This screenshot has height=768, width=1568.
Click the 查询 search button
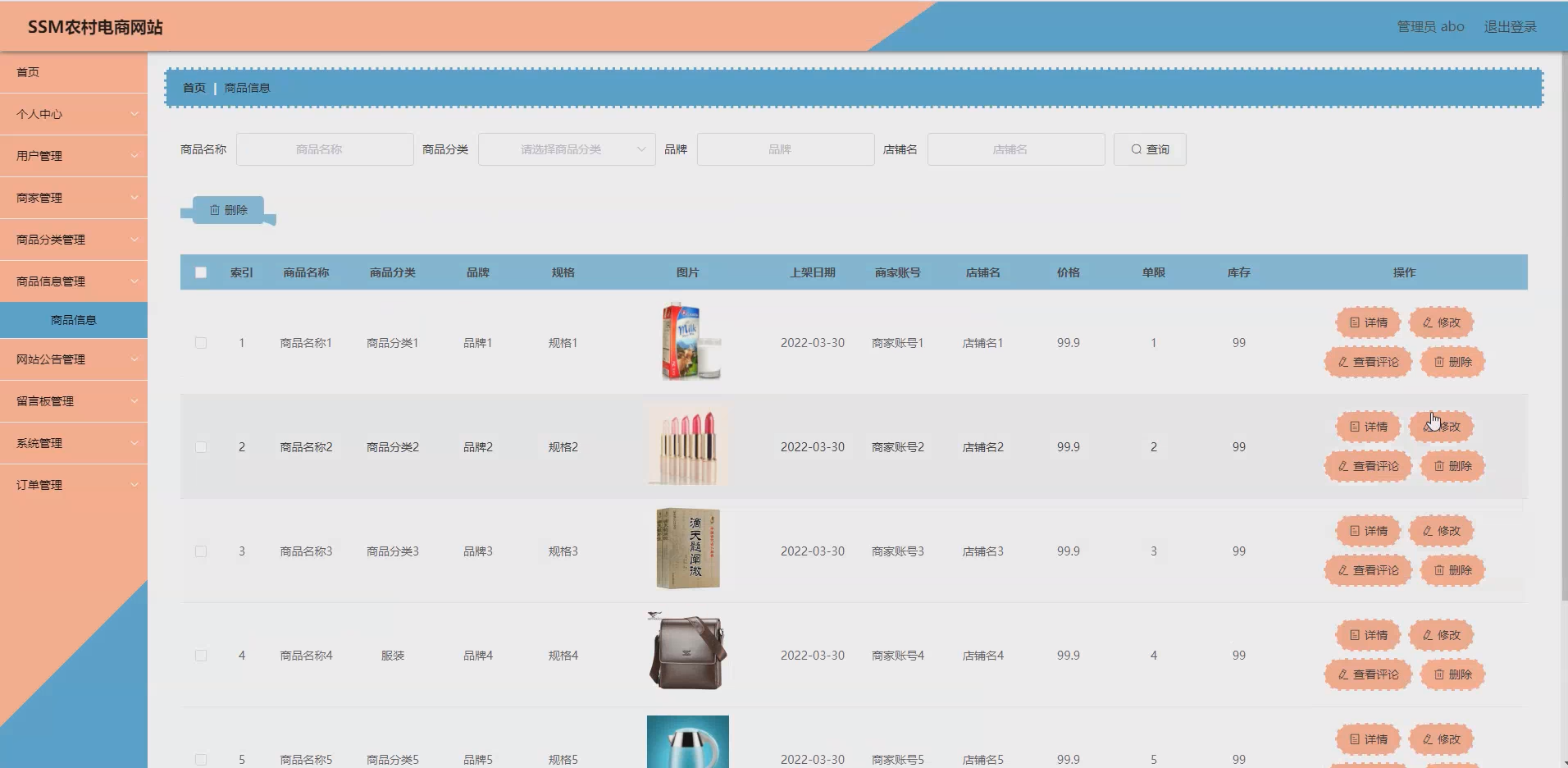pos(1150,149)
